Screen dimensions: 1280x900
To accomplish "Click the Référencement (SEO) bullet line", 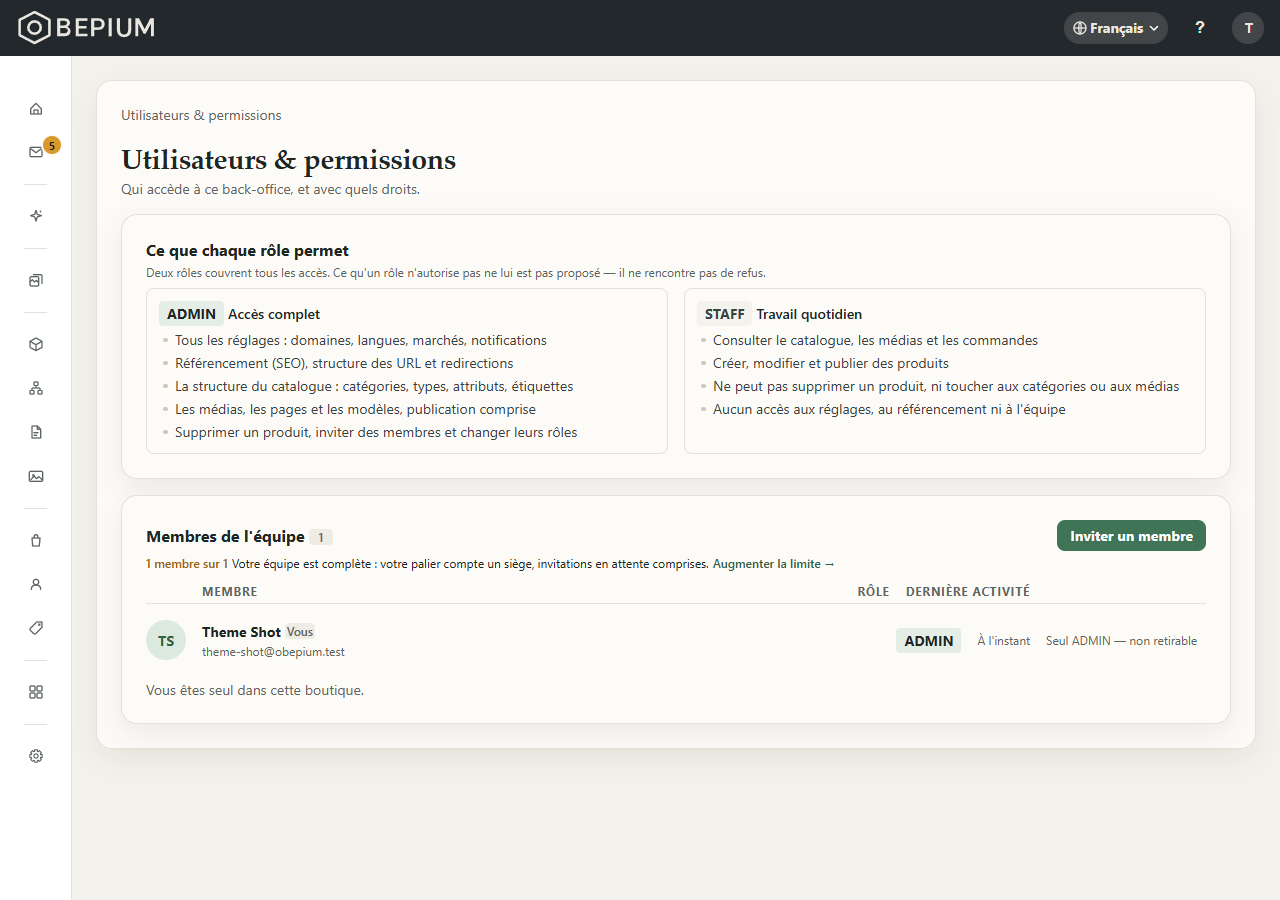I will coord(344,363).
